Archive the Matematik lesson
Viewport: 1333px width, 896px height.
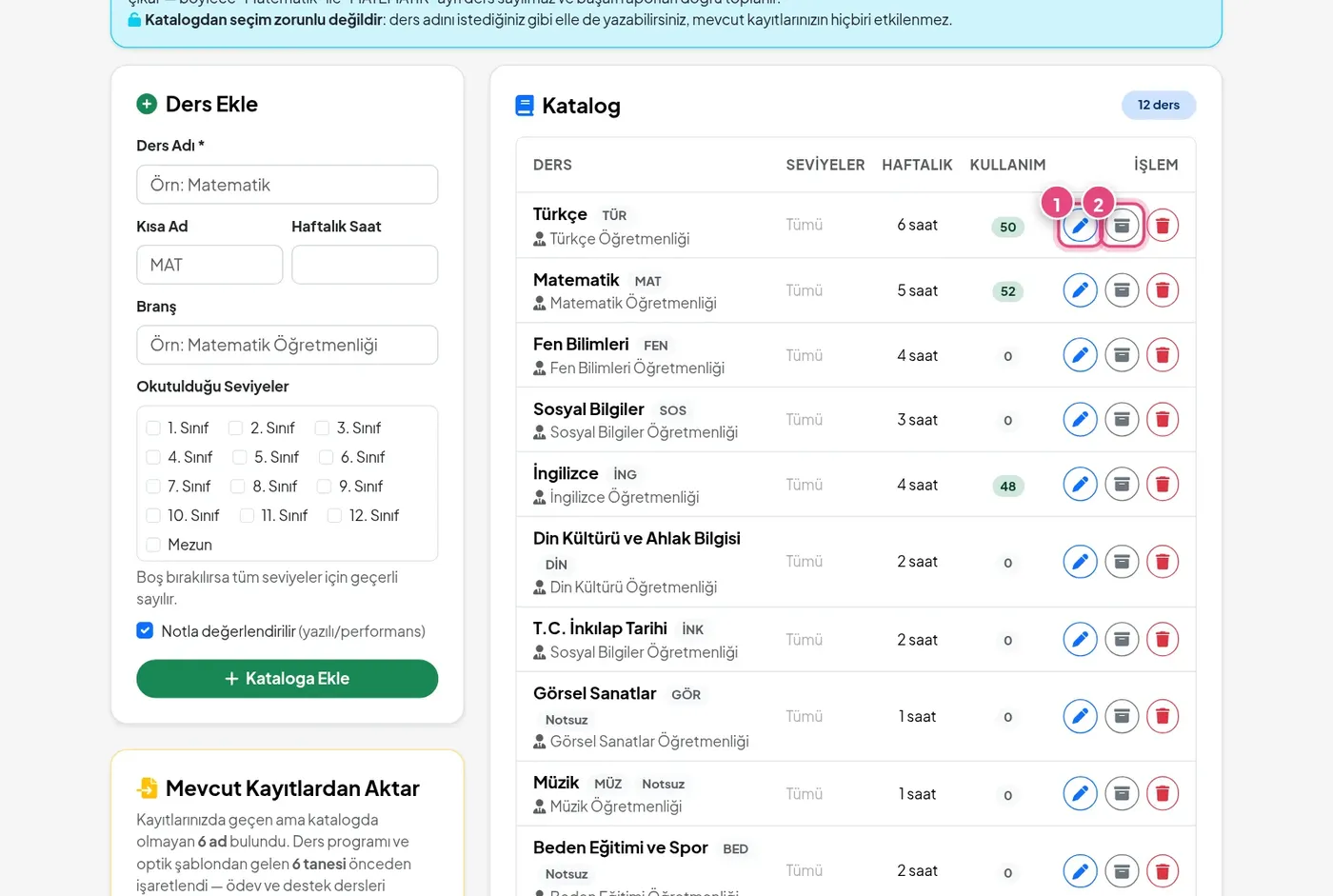pyautogui.click(x=1122, y=290)
